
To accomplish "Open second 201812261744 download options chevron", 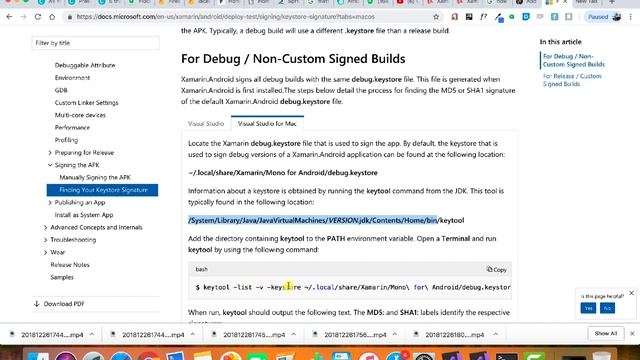I will pyautogui.click(x=193, y=334).
